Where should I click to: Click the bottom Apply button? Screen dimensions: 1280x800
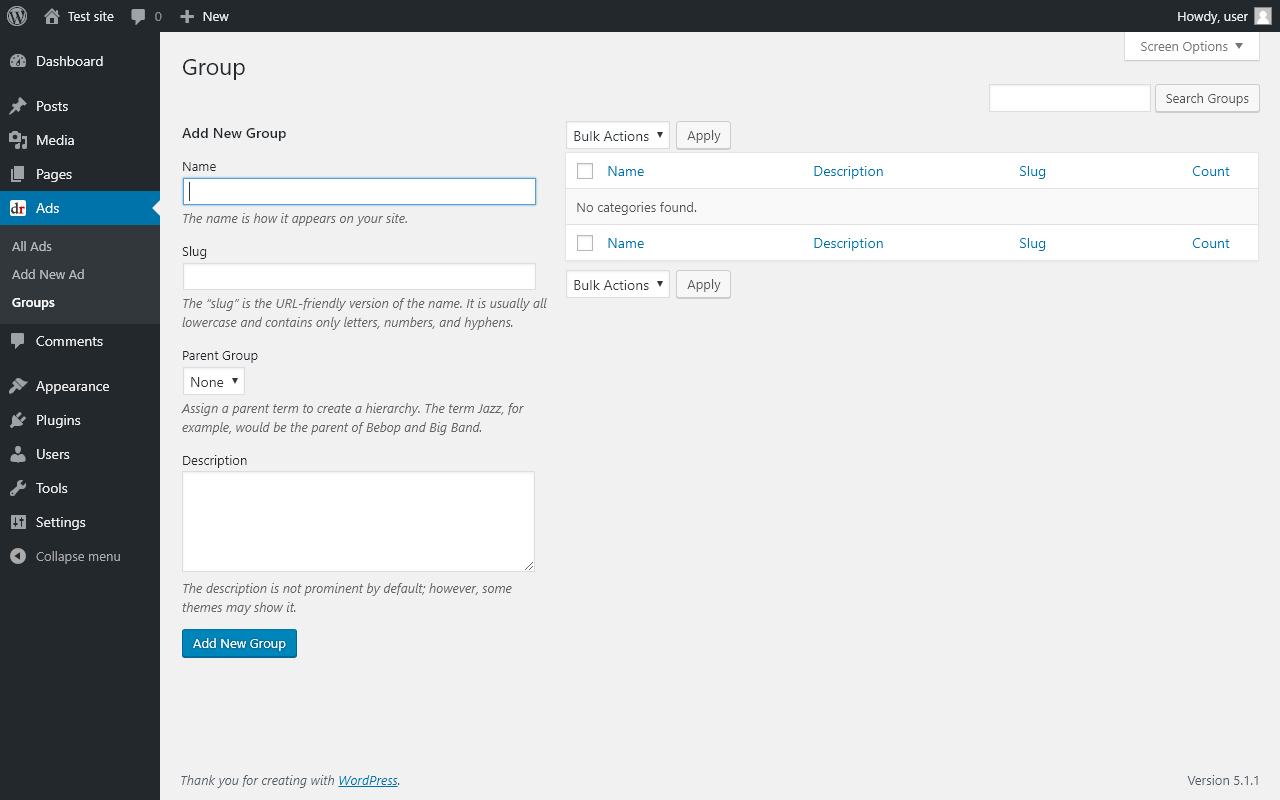click(x=704, y=285)
